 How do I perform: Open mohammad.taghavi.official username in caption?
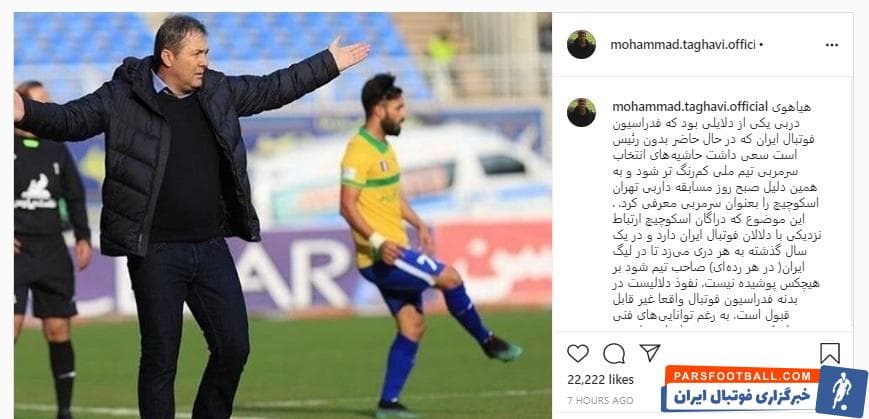click(689, 106)
